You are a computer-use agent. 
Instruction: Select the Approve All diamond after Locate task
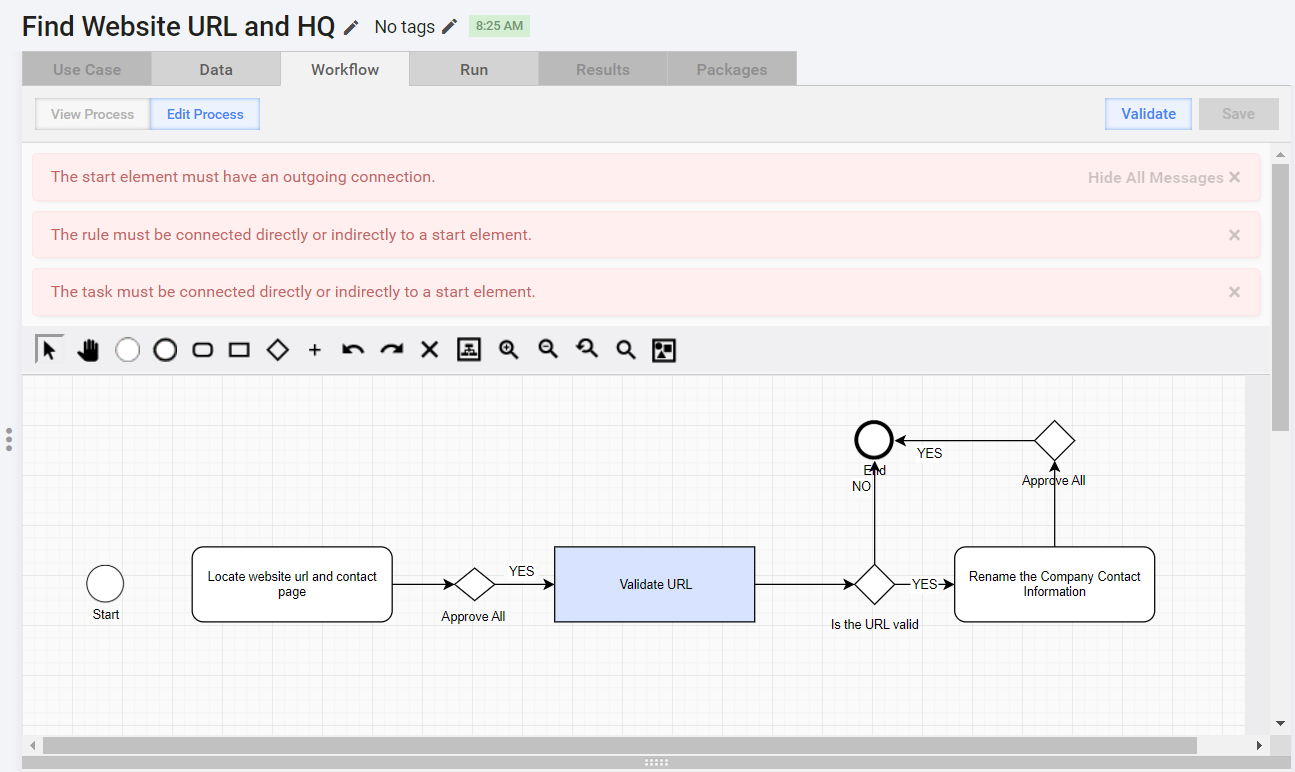(x=475, y=584)
